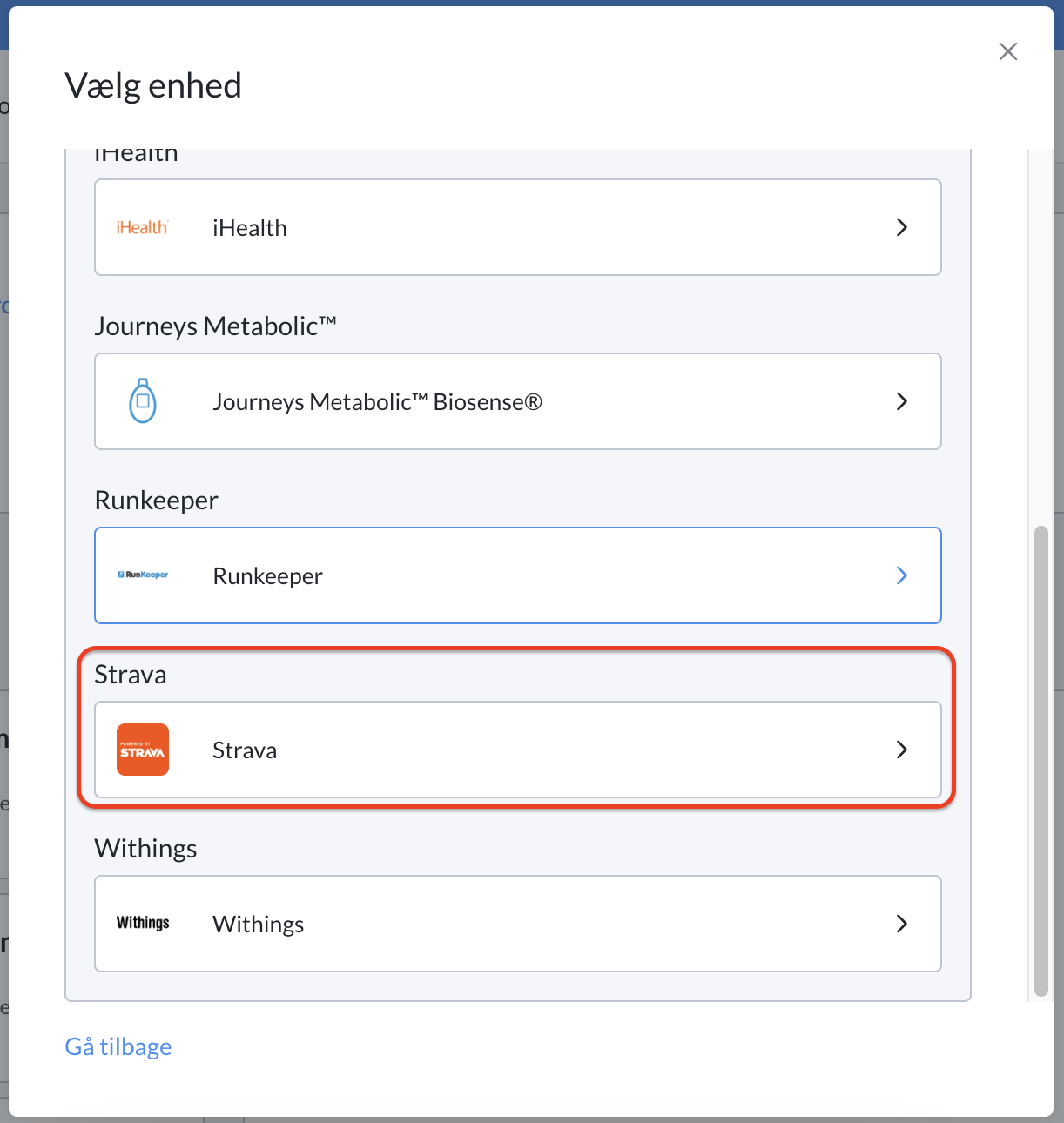Click the Journeys Metabolic Biosense device icon

(x=143, y=401)
